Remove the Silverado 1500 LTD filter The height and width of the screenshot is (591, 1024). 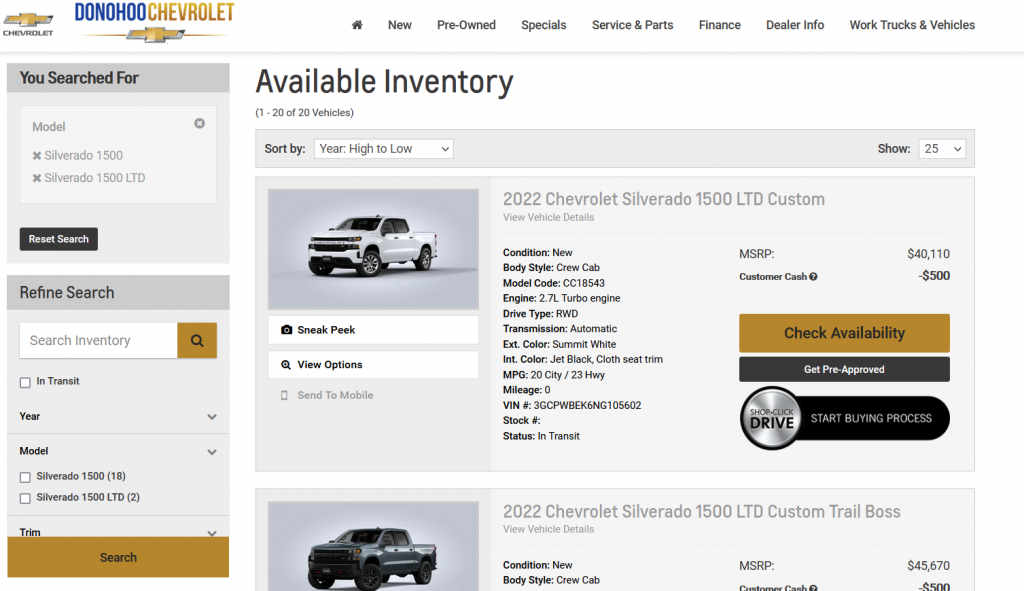(x=37, y=178)
